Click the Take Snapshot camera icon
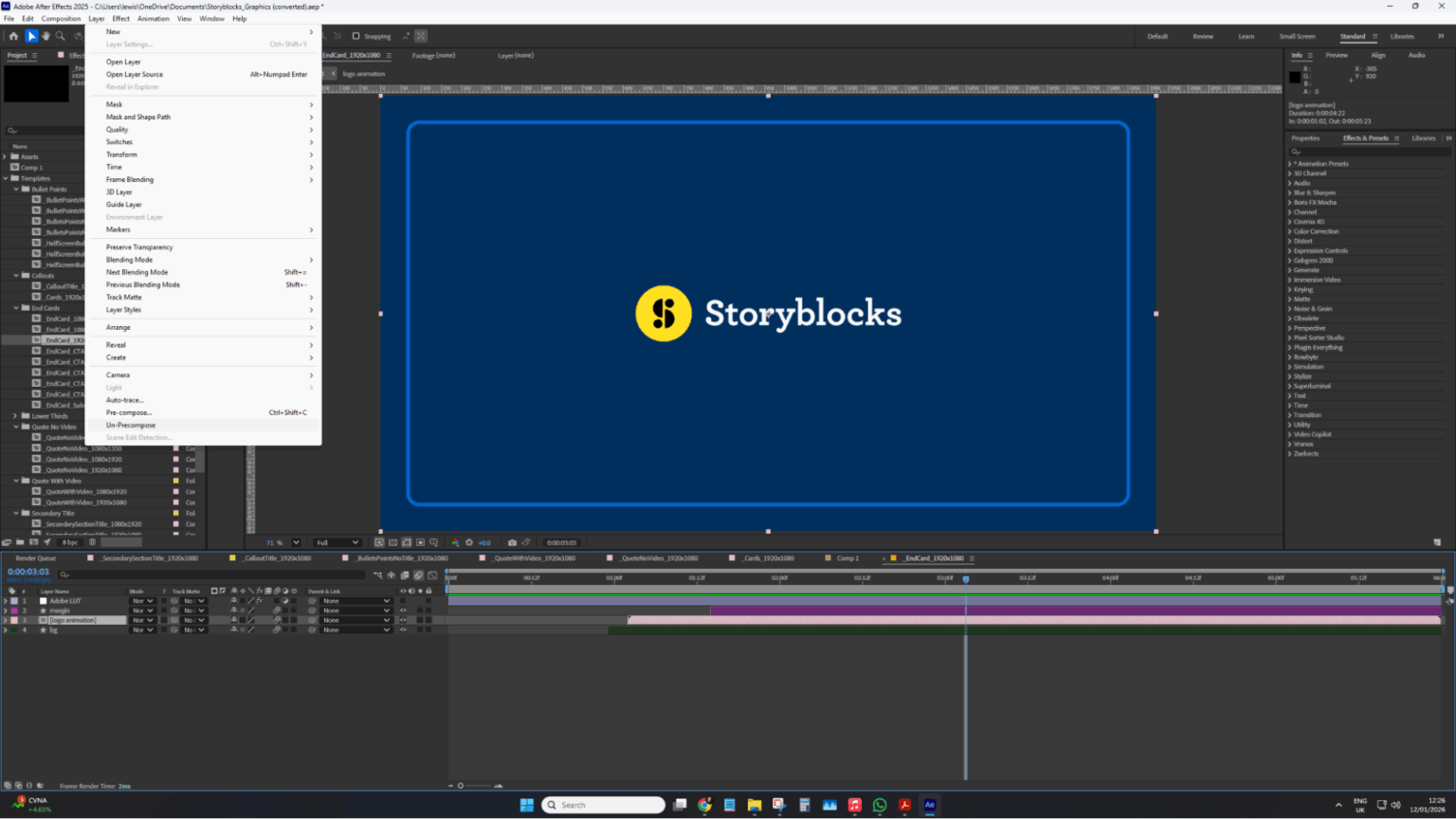Screen dimensions: 1456x819 pos(512,542)
